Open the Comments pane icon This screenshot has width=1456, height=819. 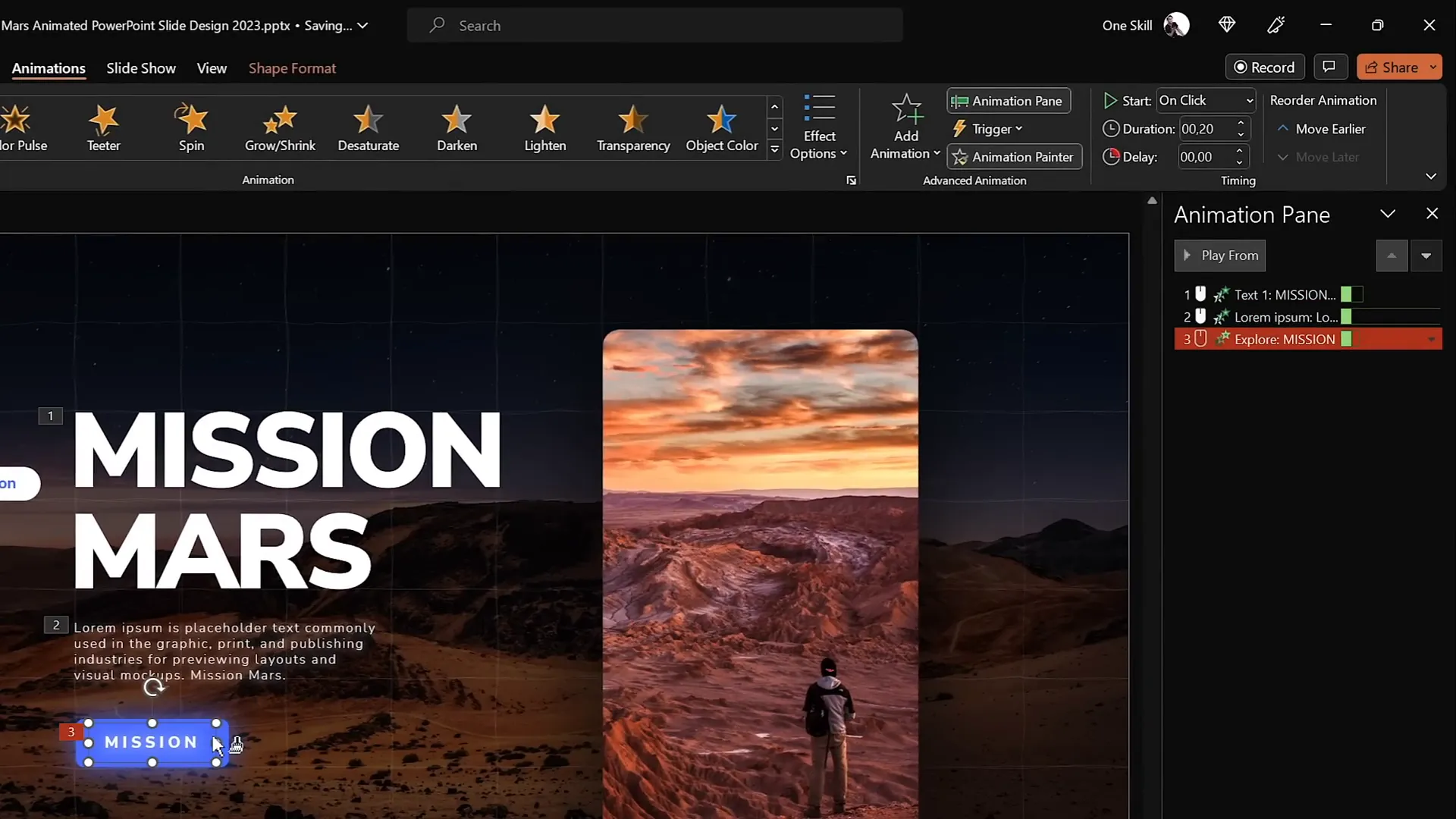click(x=1329, y=67)
